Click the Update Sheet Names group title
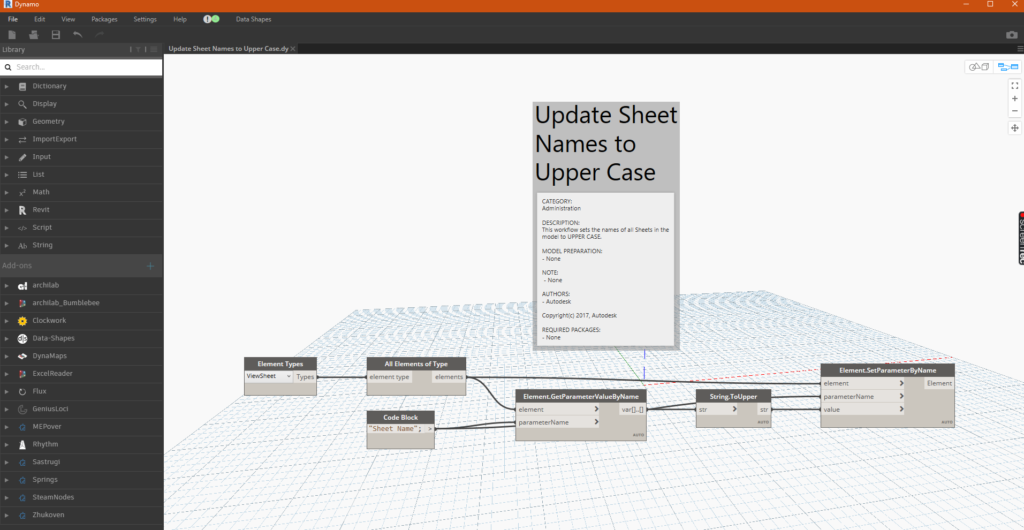 click(x=606, y=144)
